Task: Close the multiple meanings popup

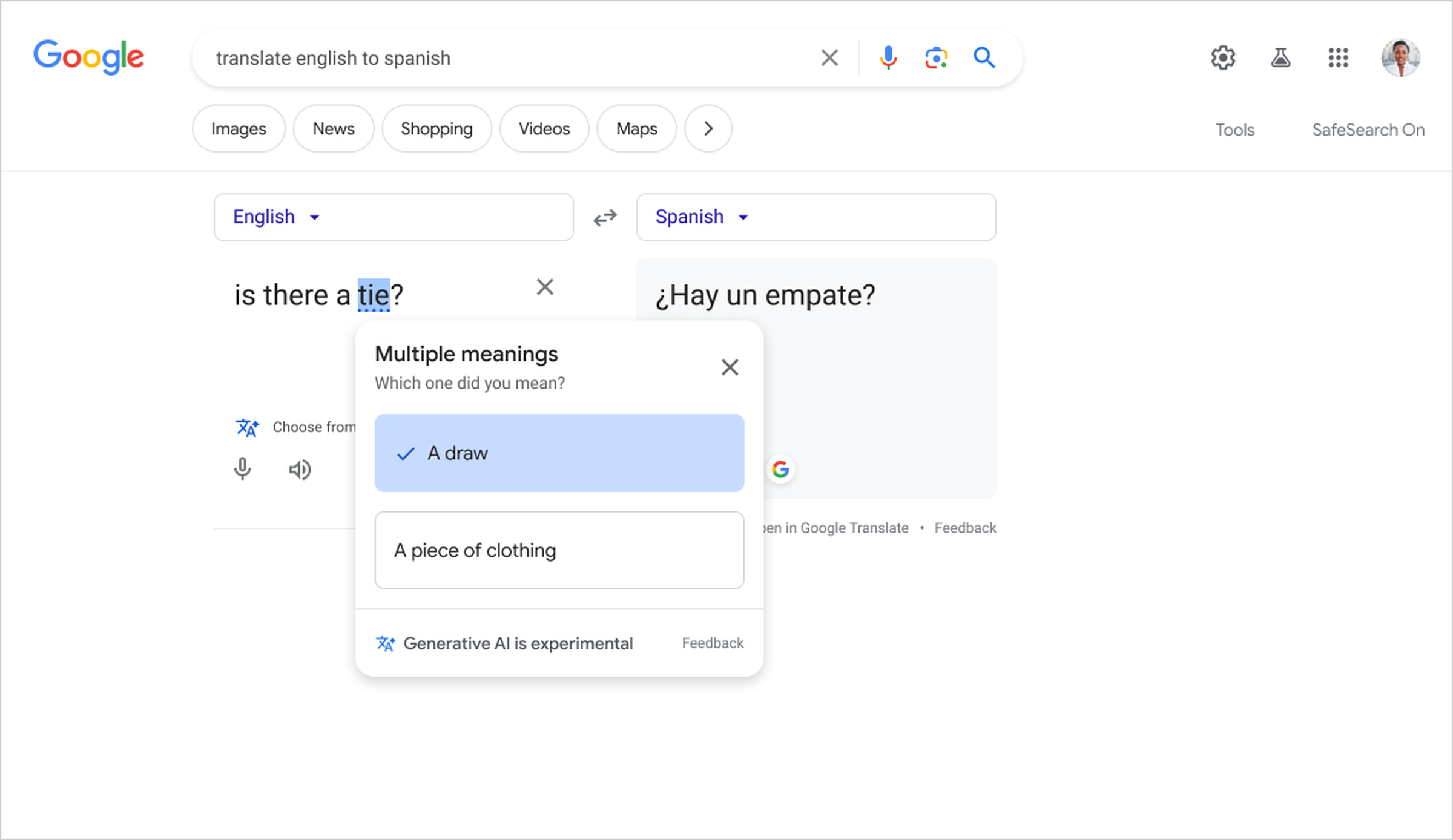Action: pos(730,367)
